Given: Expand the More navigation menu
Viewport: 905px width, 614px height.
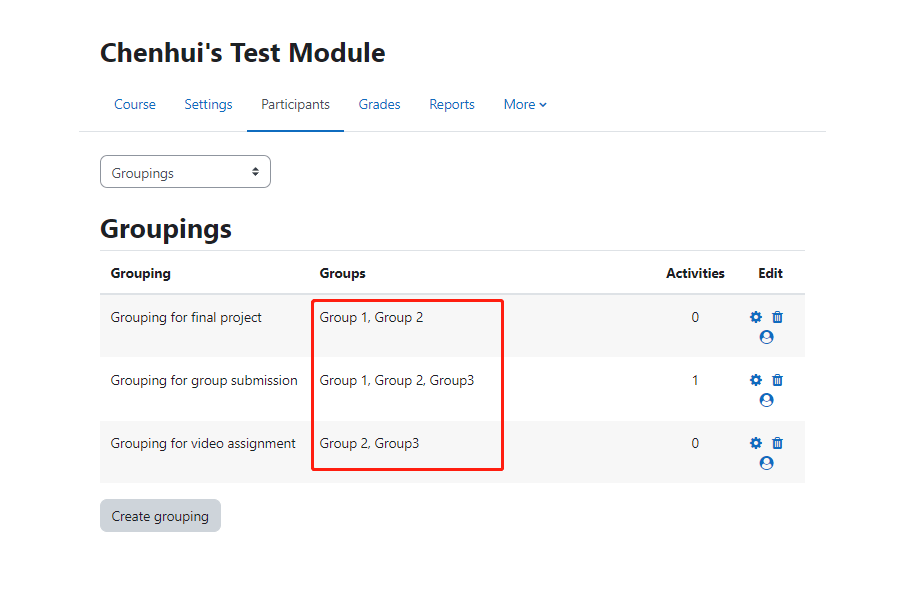Looking at the screenshot, I should pyautogui.click(x=525, y=105).
